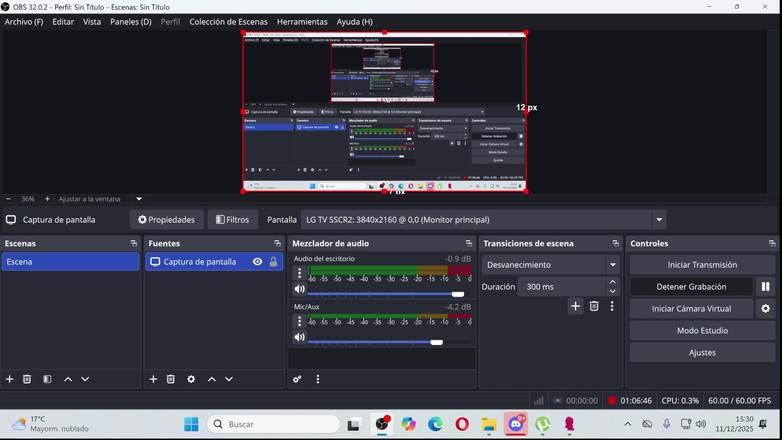Image resolution: width=782 pixels, height=440 pixels.
Task: Undock the Escenas panel
Action: tap(134, 243)
